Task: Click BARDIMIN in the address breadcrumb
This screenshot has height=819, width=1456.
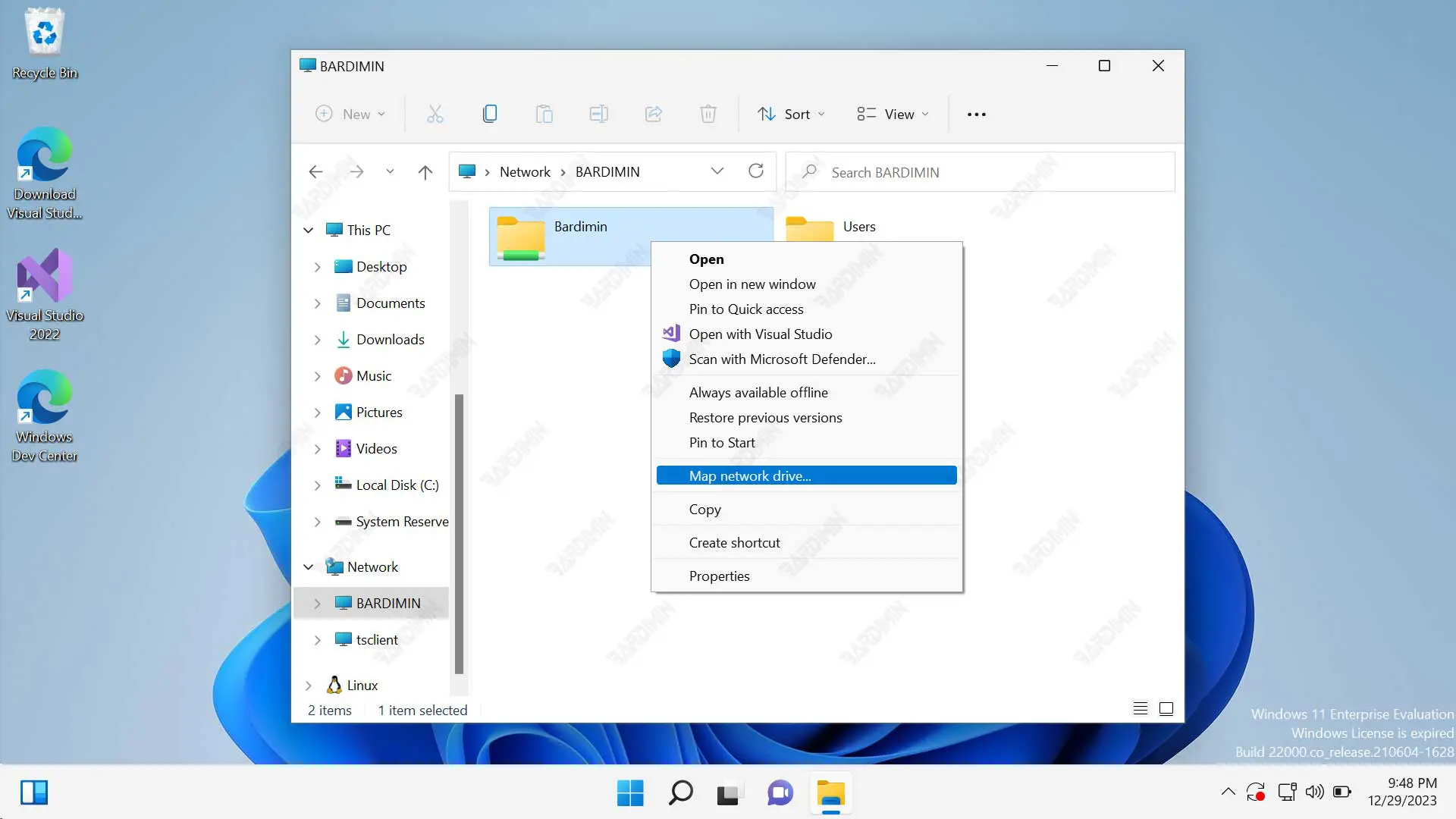Action: (x=607, y=172)
